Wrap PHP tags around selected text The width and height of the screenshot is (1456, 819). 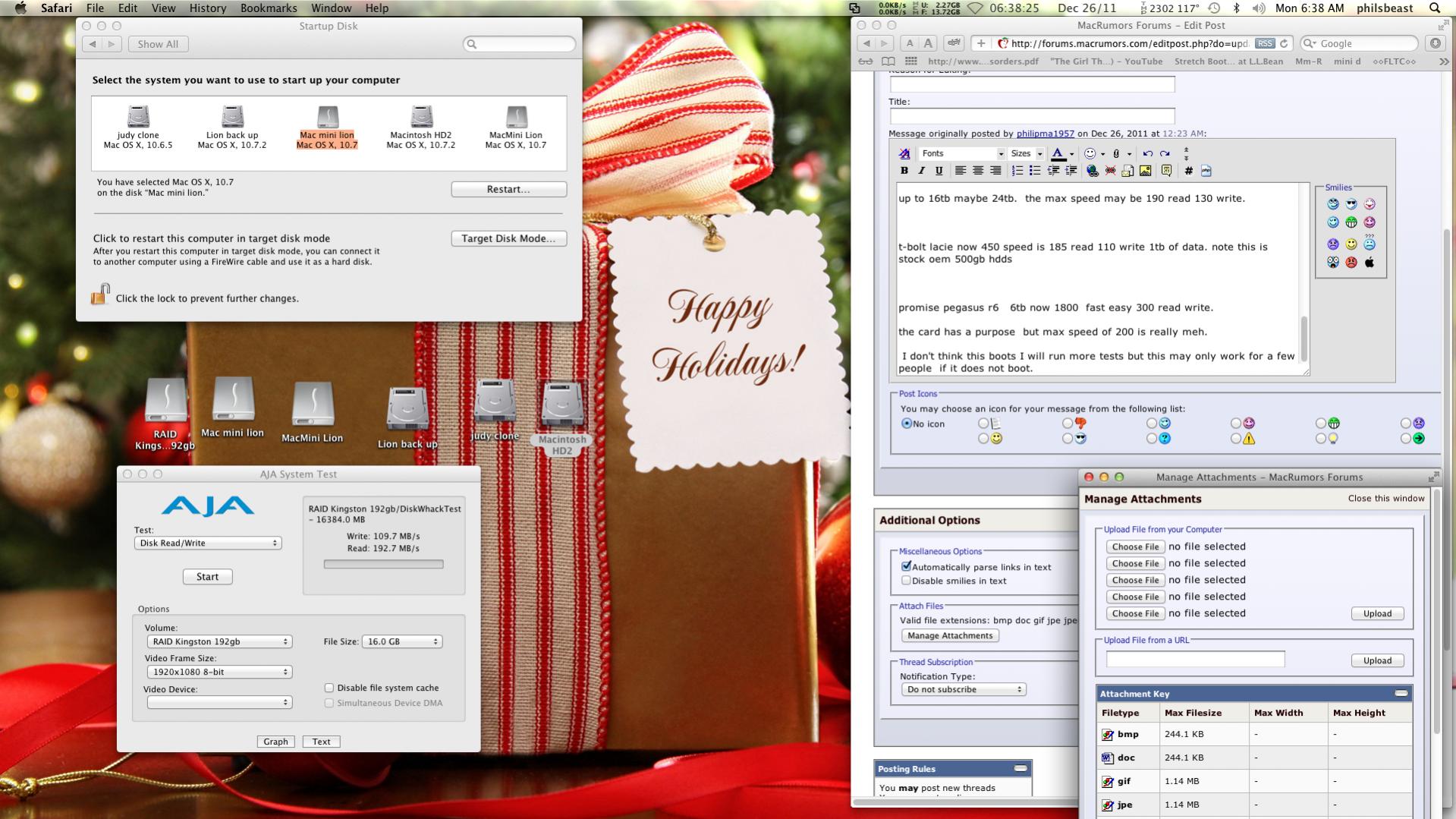click(1206, 171)
